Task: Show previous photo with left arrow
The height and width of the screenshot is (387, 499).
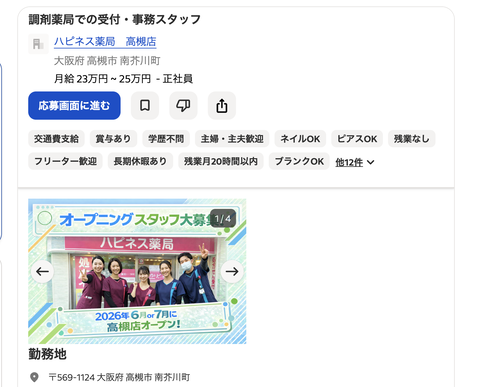Action: pos(42,271)
